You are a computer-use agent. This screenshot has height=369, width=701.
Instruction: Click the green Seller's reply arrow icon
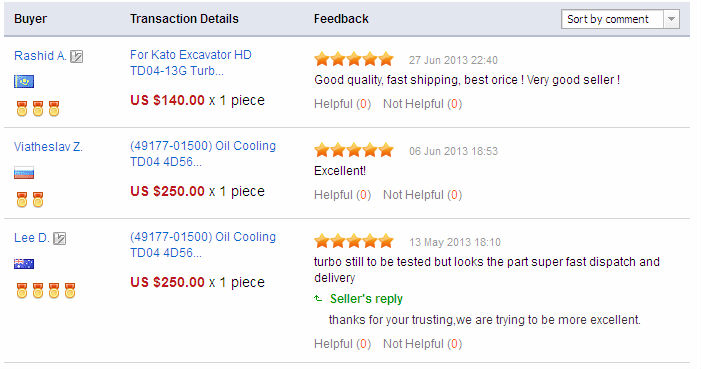318,298
